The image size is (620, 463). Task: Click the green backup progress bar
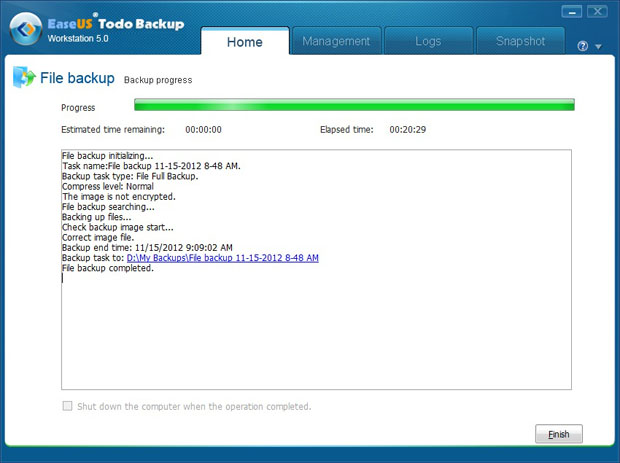coord(354,105)
